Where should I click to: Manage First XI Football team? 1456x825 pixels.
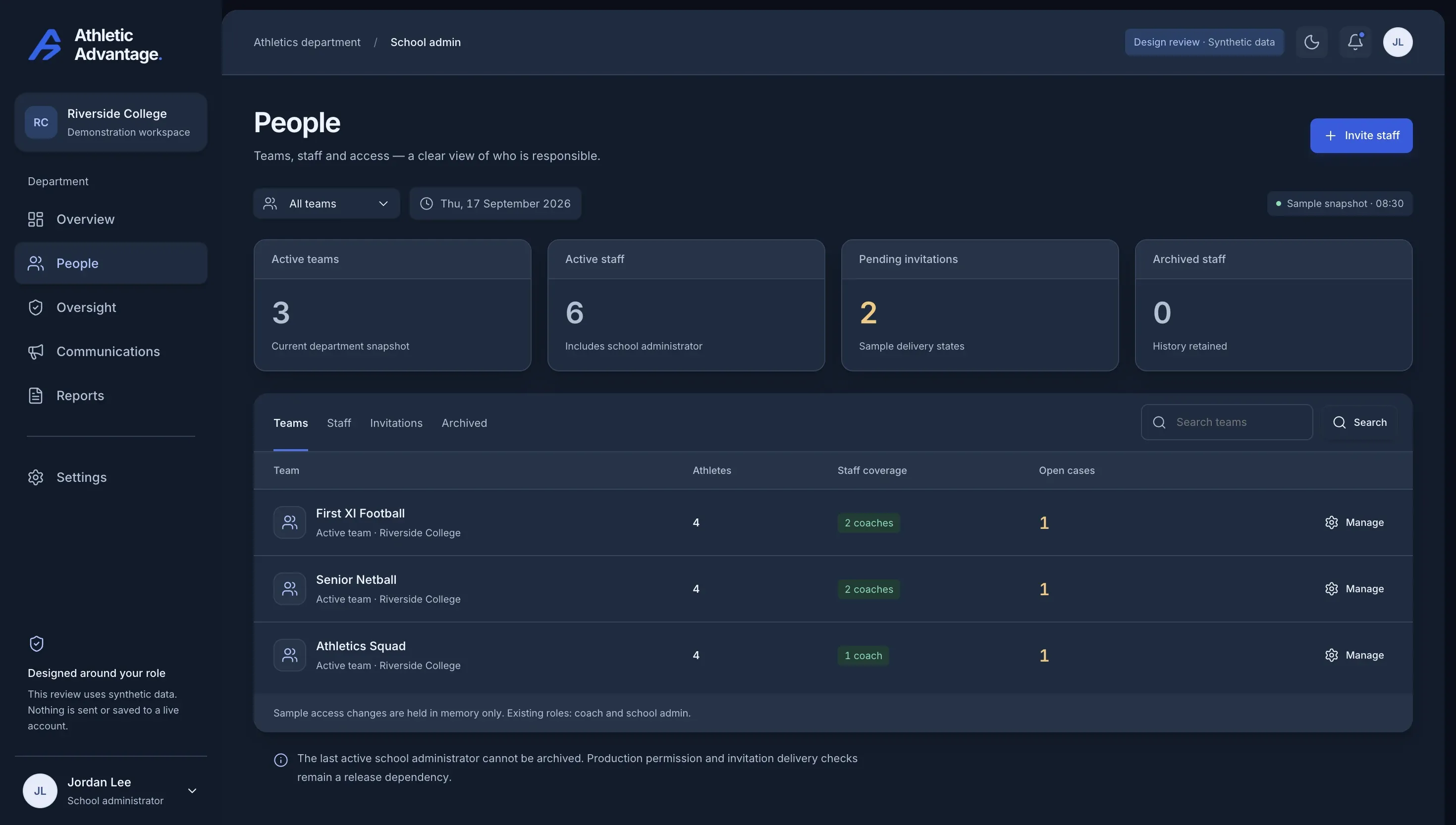(x=1354, y=522)
